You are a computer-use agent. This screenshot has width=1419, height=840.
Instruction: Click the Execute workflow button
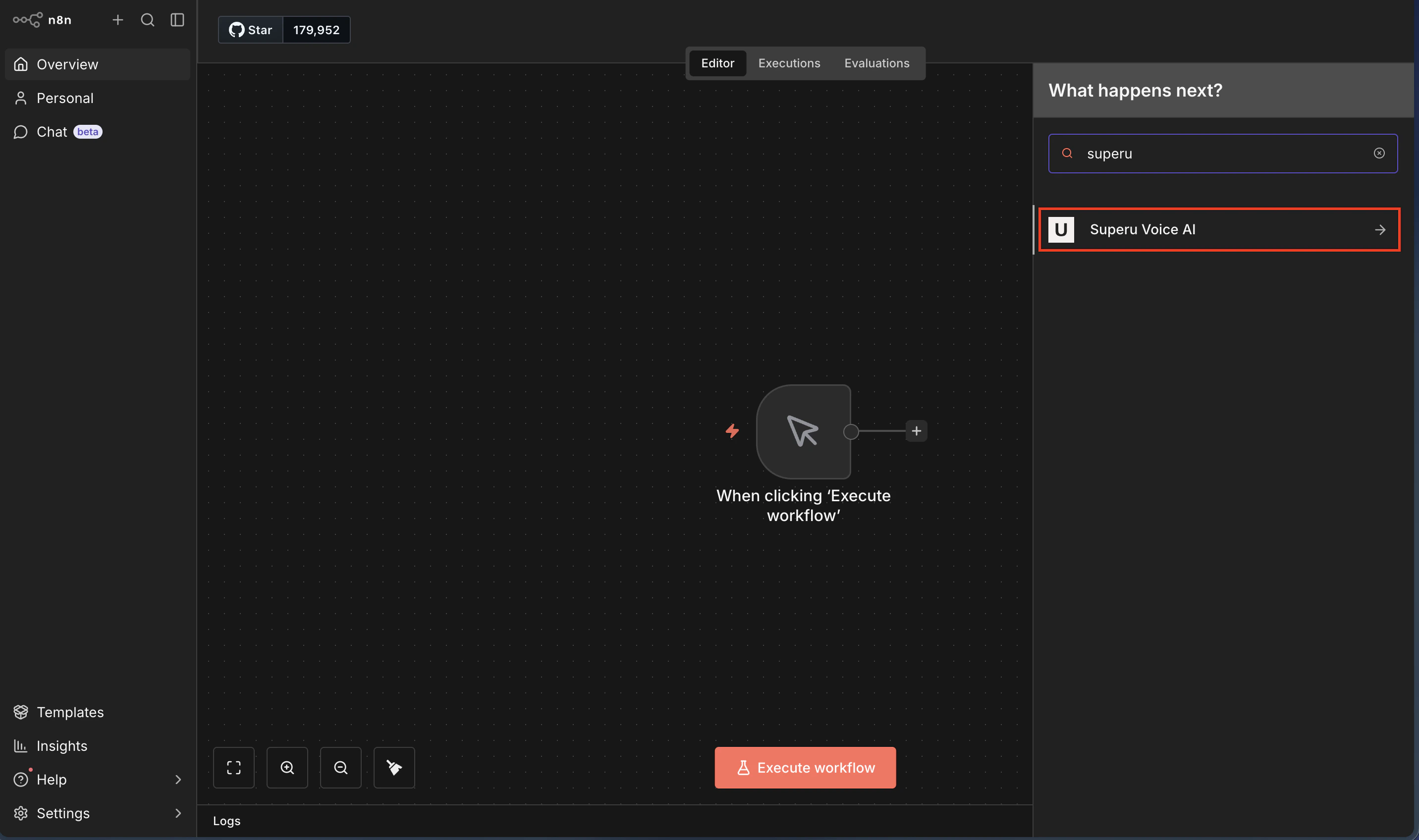pyautogui.click(x=805, y=767)
